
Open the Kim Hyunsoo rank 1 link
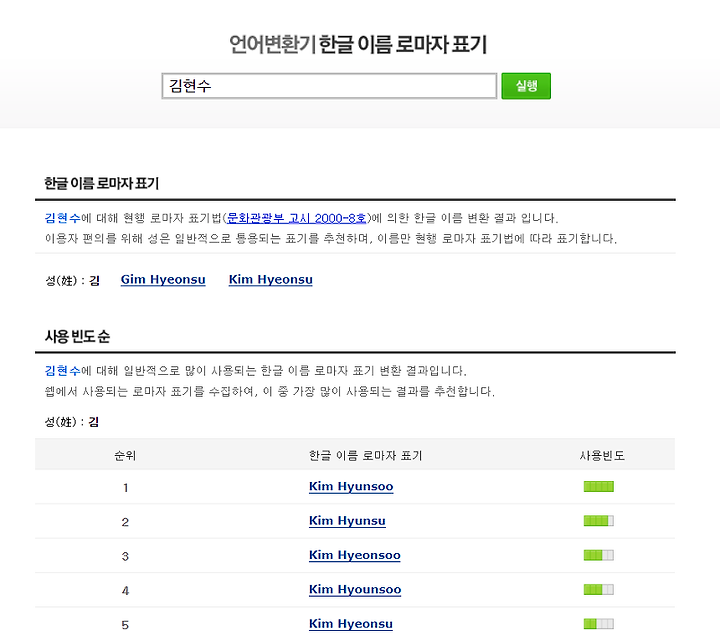tap(351, 486)
